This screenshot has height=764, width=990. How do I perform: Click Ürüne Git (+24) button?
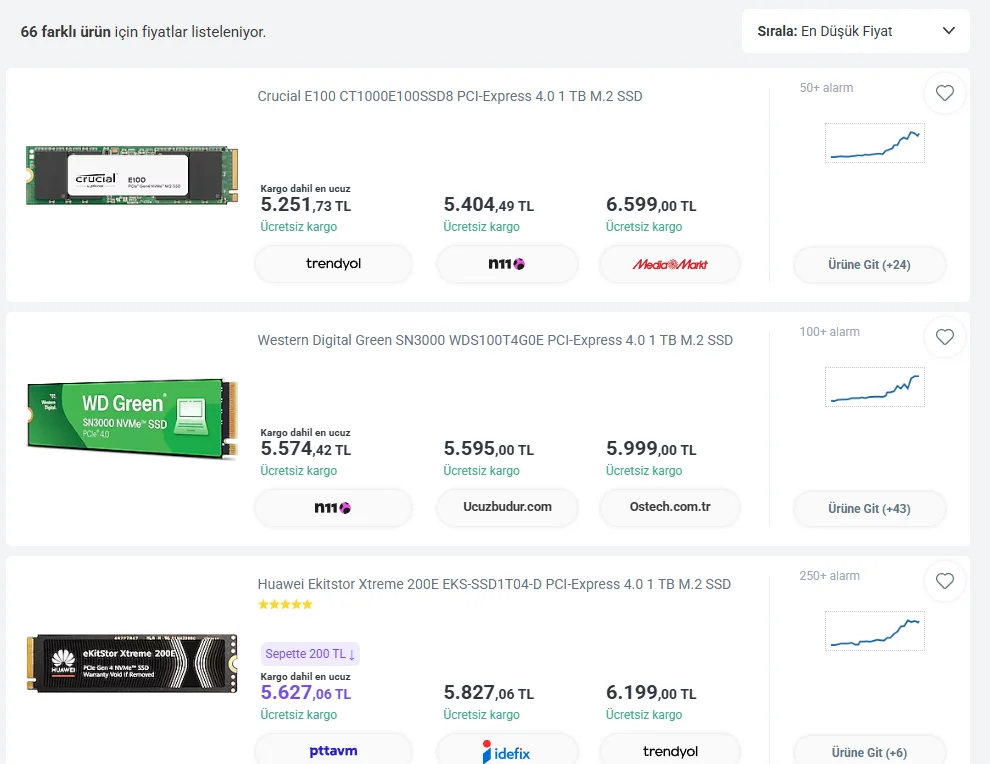pyautogui.click(x=869, y=265)
